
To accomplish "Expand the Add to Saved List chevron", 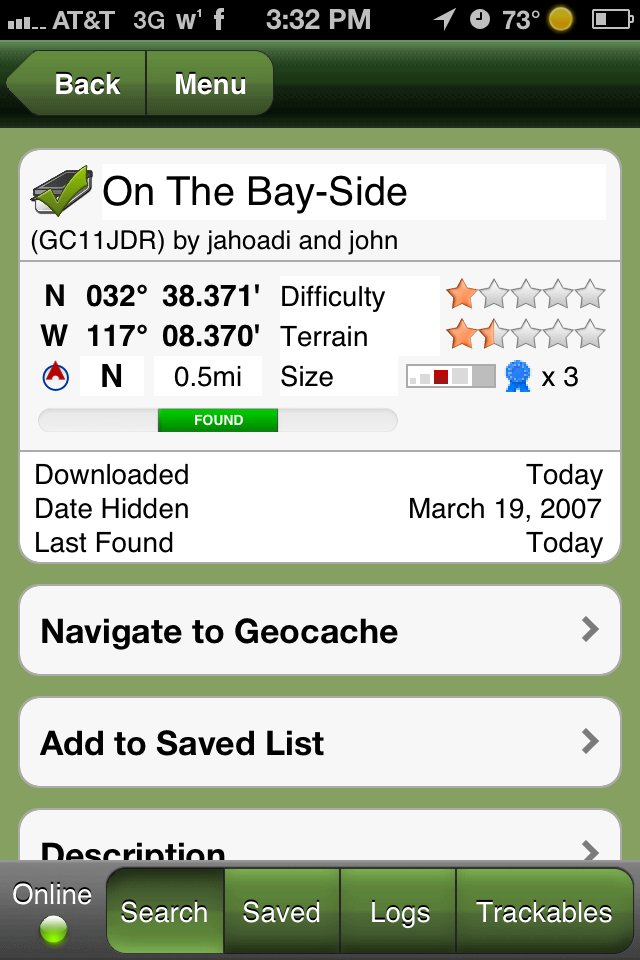I will (590, 742).
